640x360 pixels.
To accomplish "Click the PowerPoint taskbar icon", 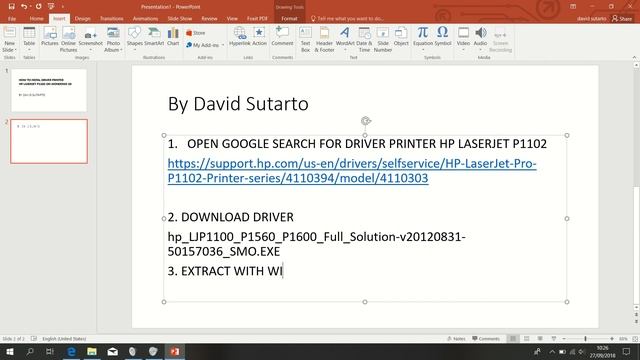I will coord(175,351).
